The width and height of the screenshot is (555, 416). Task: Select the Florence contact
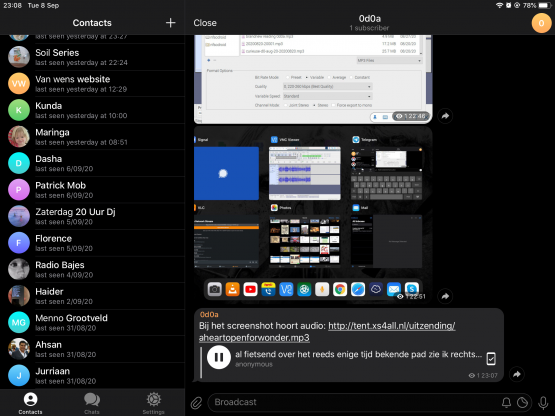coord(92,243)
